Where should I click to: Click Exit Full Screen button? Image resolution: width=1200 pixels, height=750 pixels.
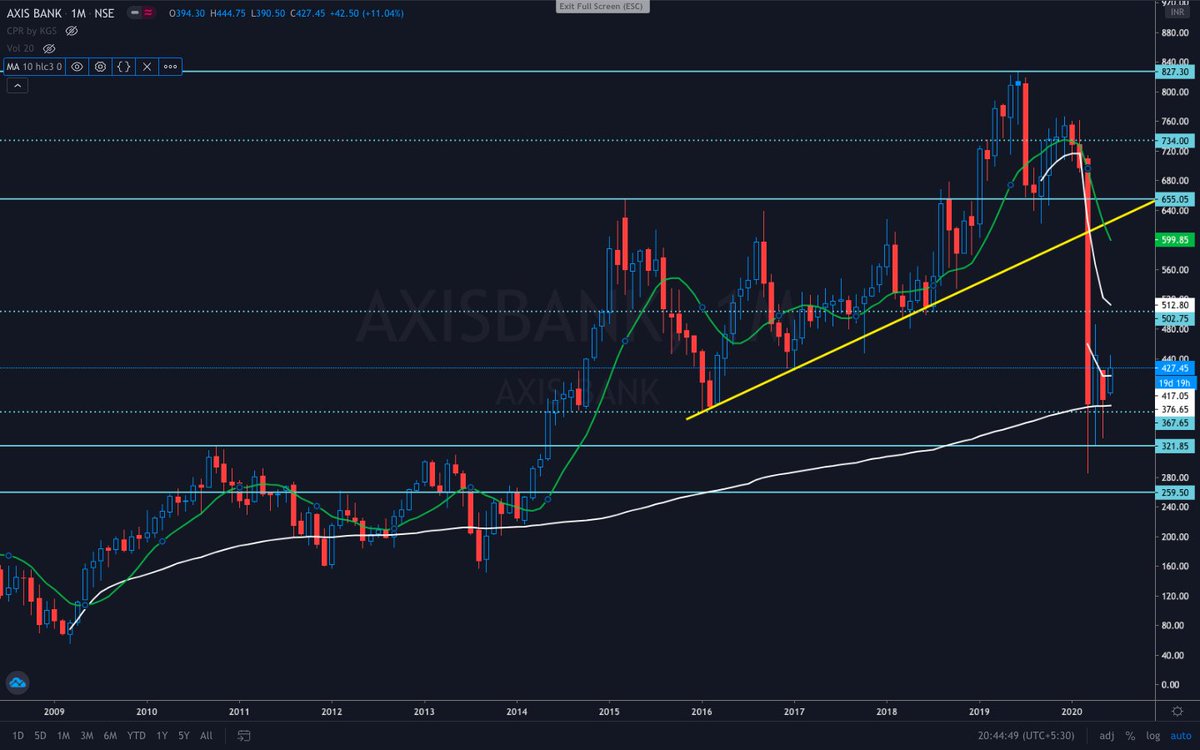click(603, 6)
